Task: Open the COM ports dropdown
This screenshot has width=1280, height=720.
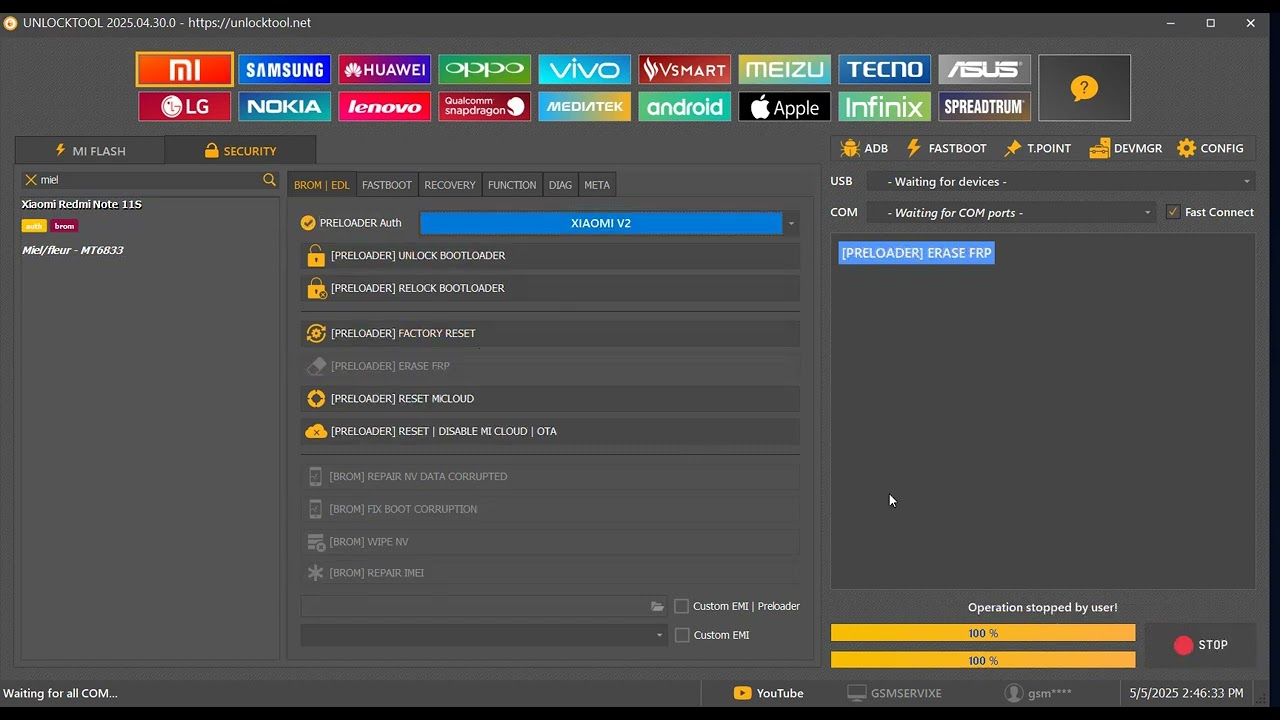Action: (x=1011, y=212)
